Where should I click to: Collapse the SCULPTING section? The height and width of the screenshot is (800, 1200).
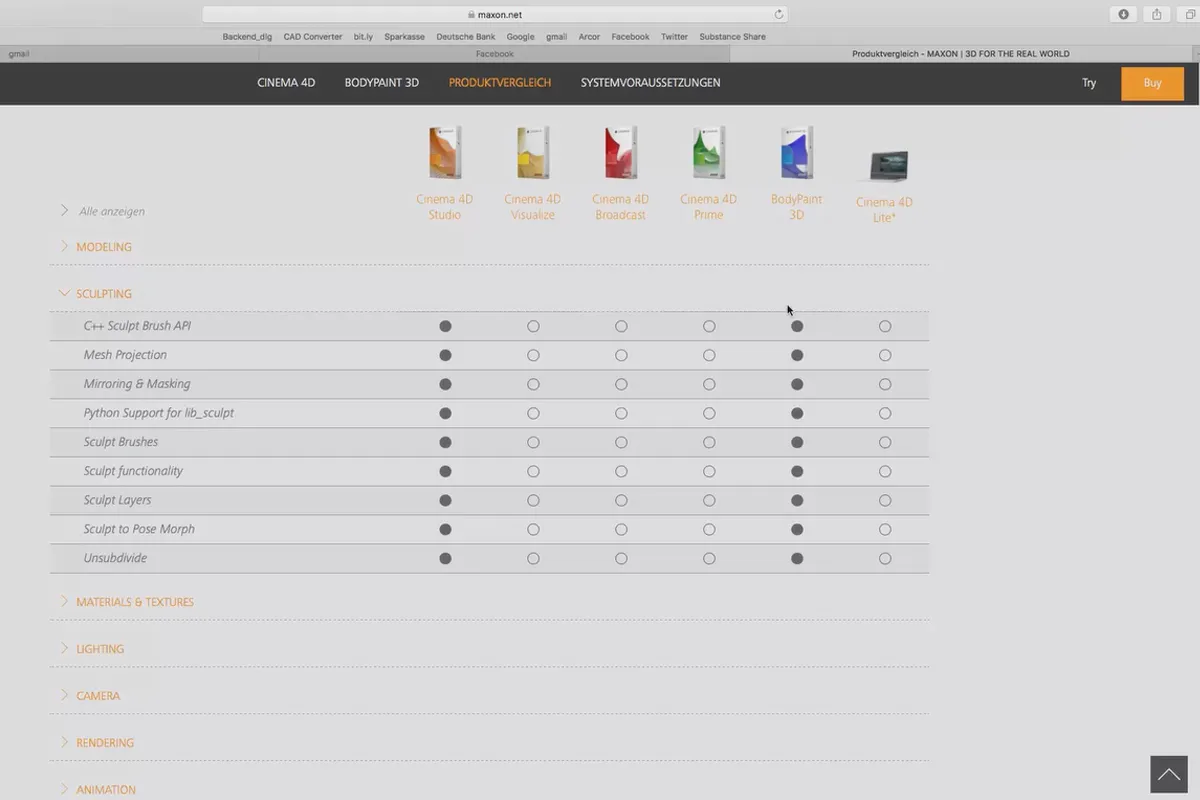pos(96,294)
